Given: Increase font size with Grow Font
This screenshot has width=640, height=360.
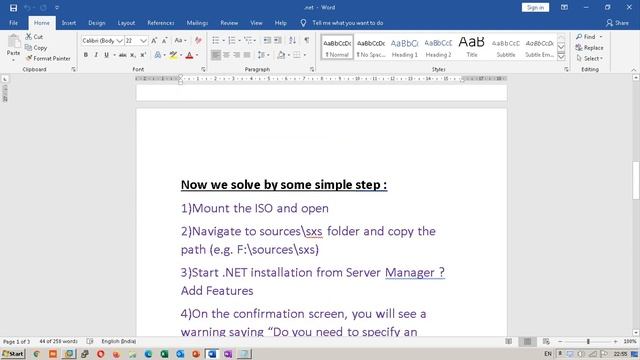Looking at the screenshot, I should pos(154,40).
